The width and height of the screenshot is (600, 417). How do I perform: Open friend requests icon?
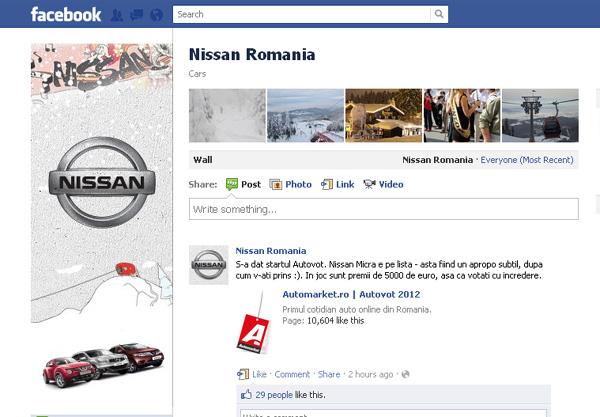119,15
